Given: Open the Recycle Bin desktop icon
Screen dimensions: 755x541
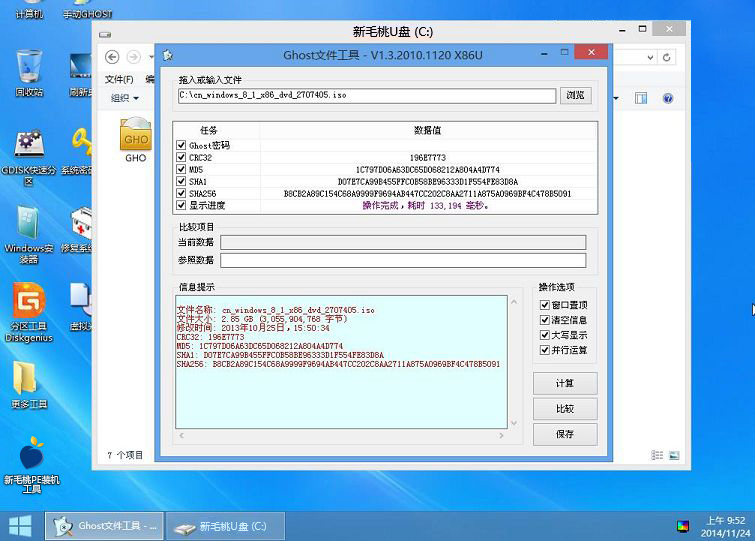Looking at the screenshot, I should tap(29, 72).
